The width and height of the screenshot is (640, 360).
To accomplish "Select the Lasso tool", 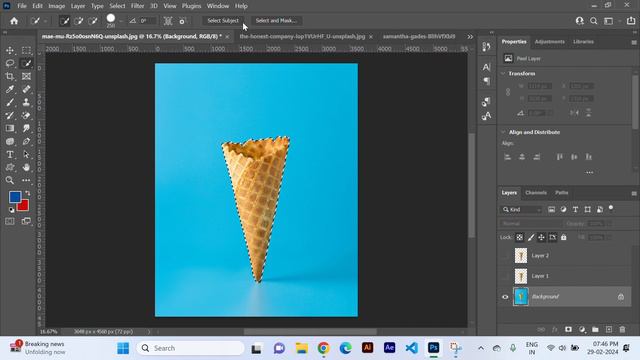I will (x=10, y=63).
